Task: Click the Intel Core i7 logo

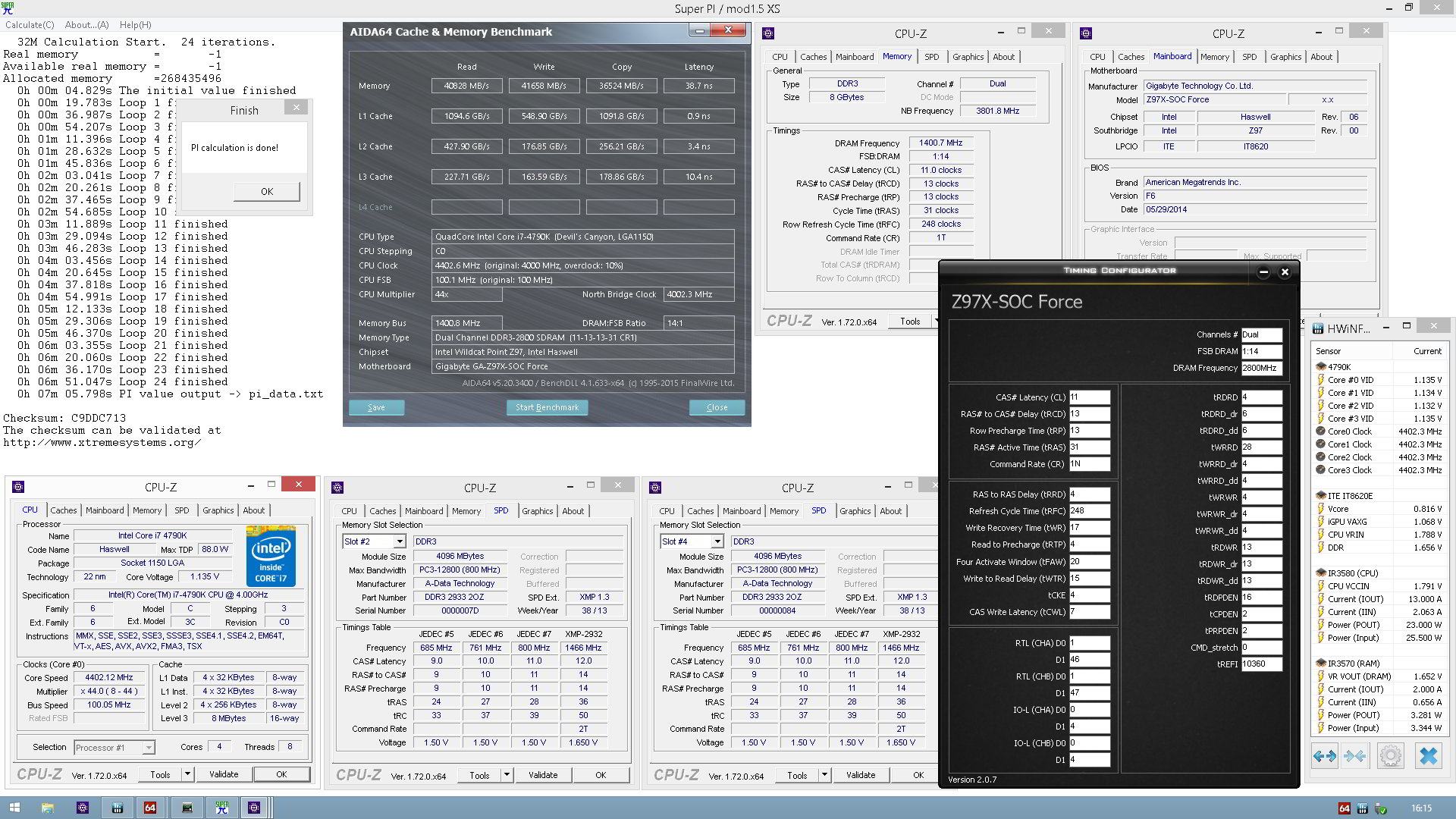Action: pos(271,556)
